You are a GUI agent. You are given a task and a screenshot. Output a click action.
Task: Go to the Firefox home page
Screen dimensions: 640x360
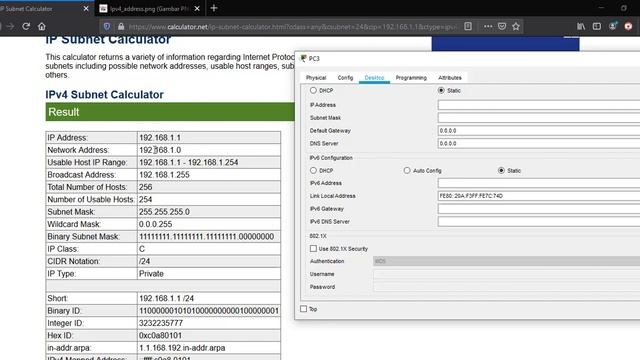pyautogui.click(x=42, y=27)
